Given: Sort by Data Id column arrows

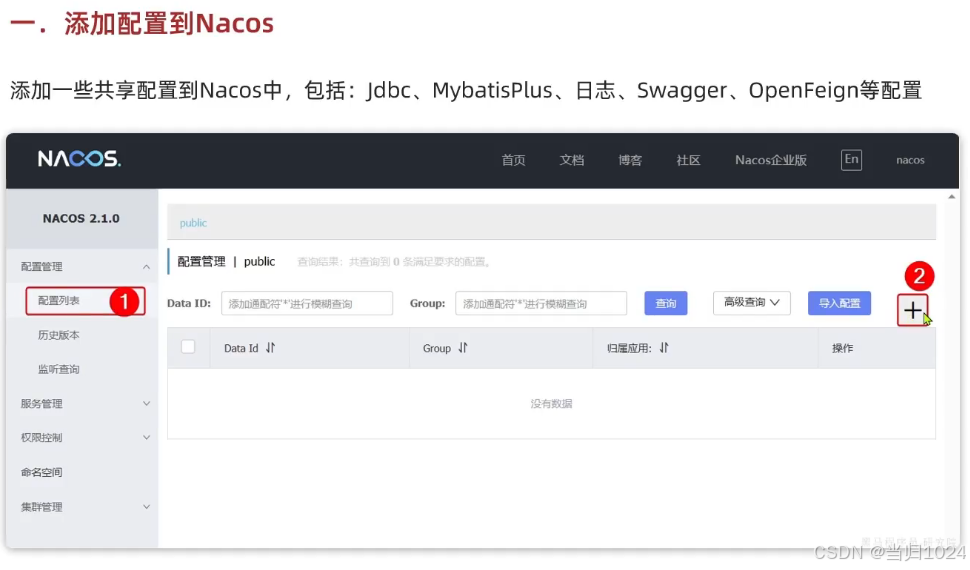Looking at the screenshot, I should pos(270,348).
